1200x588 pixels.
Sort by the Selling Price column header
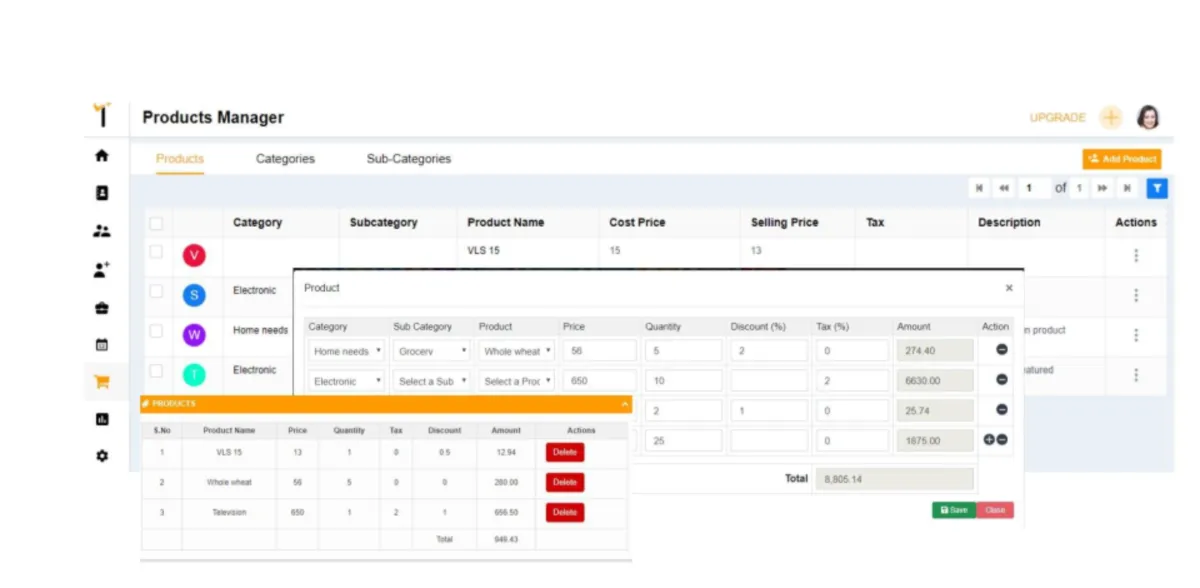pyautogui.click(x=785, y=223)
